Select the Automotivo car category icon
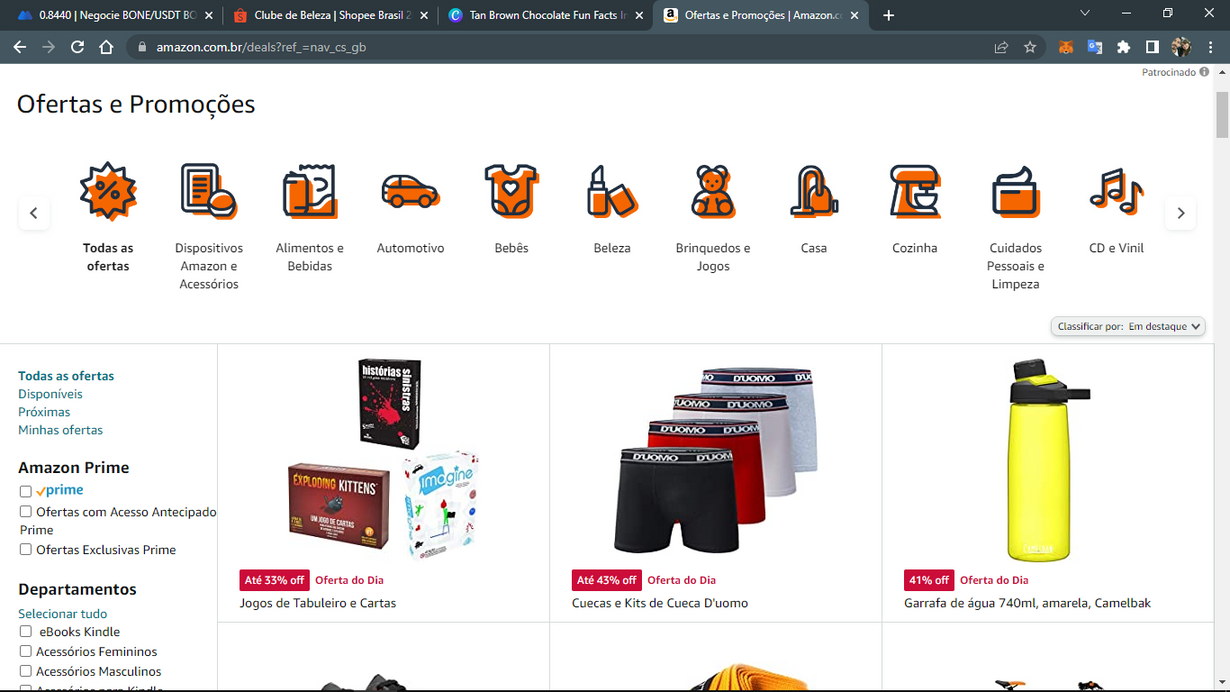The image size is (1230, 692). (410, 191)
